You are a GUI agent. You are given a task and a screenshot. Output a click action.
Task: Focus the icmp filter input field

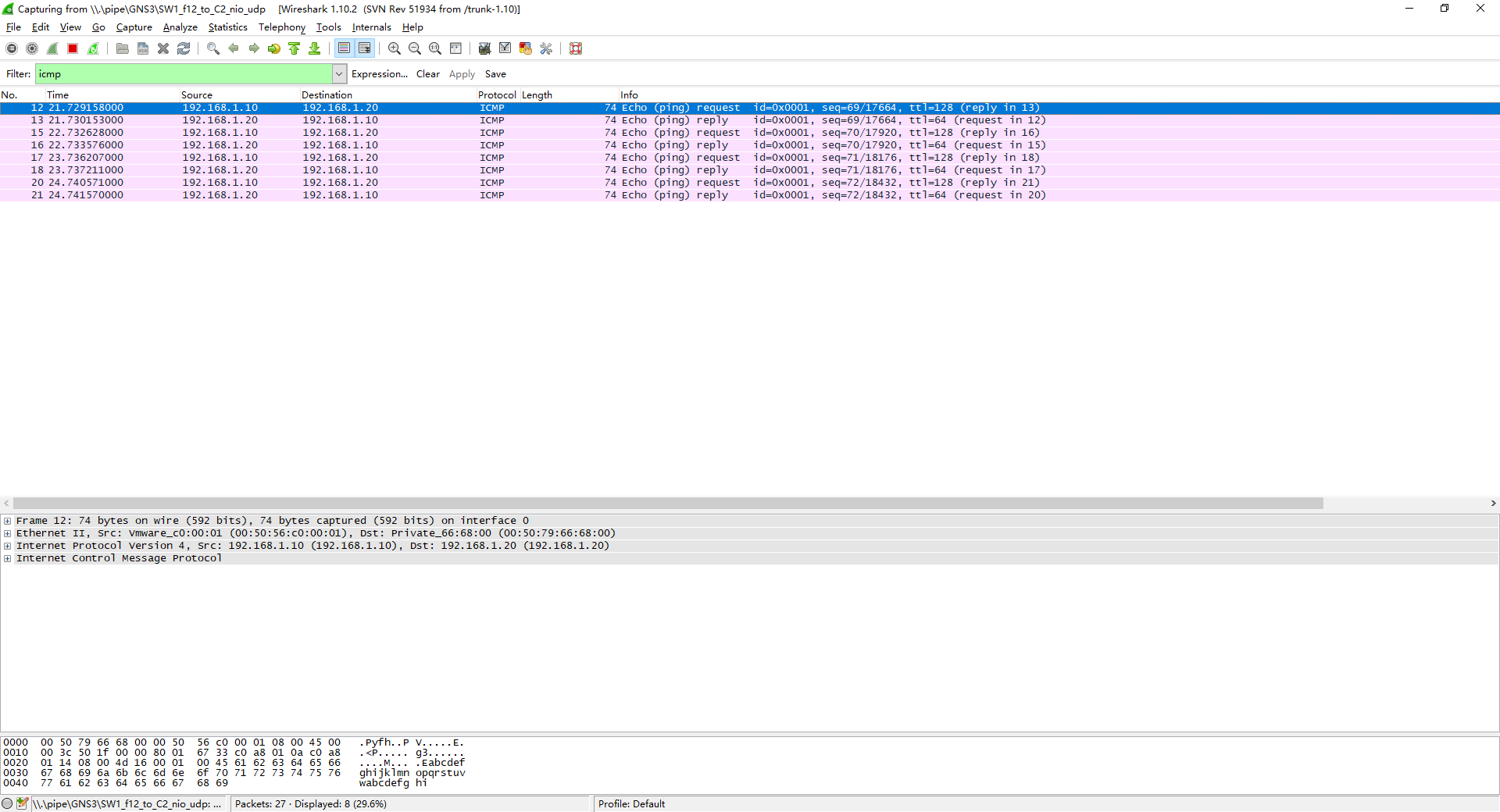point(184,74)
